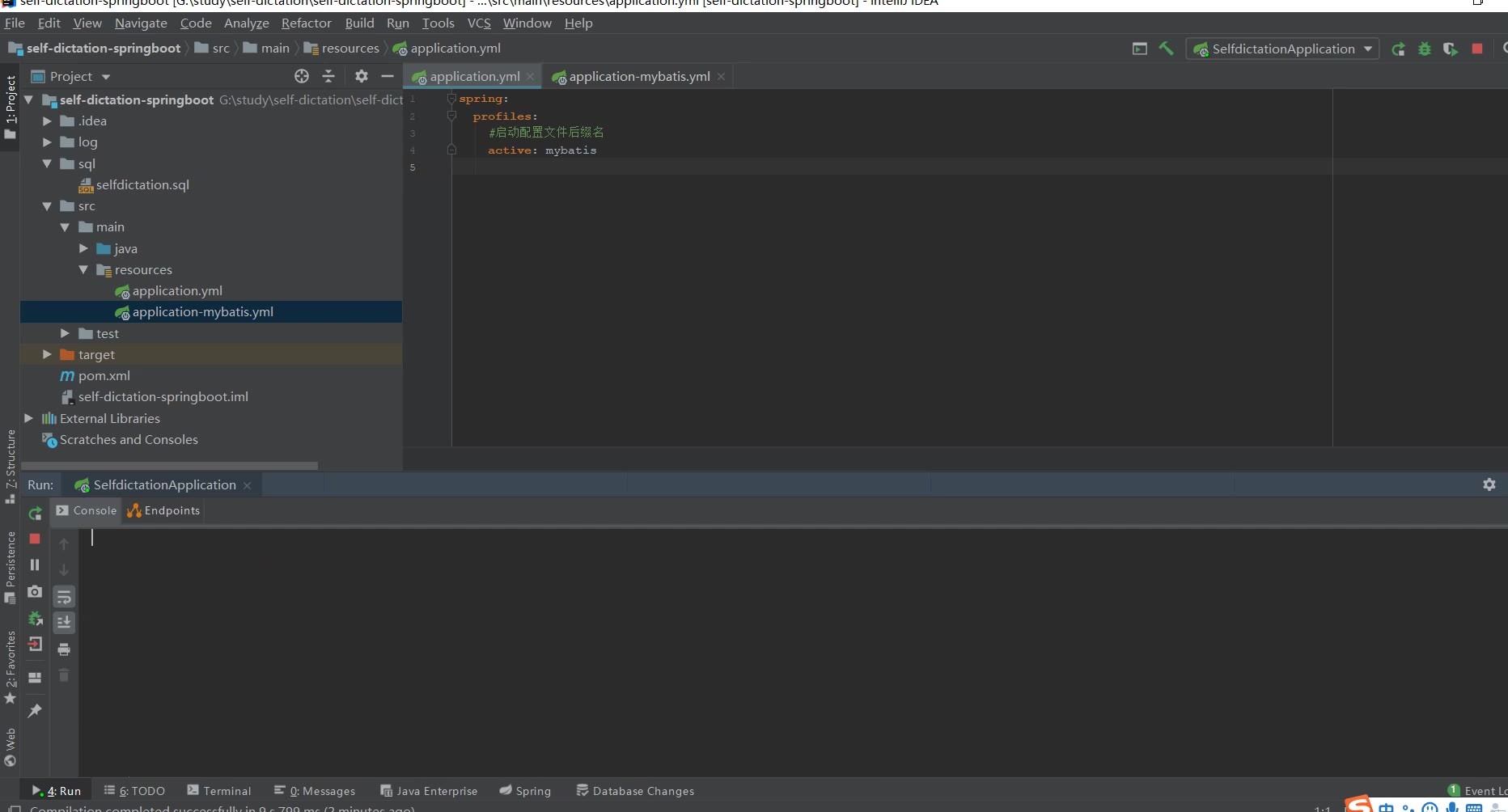This screenshot has width=1508, height=812.
Task: Click the update running application icon
Action: (x=35, y=618)
